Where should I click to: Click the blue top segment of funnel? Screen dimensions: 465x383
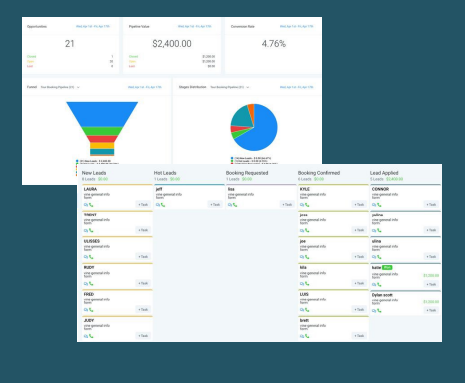(x=102, y=113)
